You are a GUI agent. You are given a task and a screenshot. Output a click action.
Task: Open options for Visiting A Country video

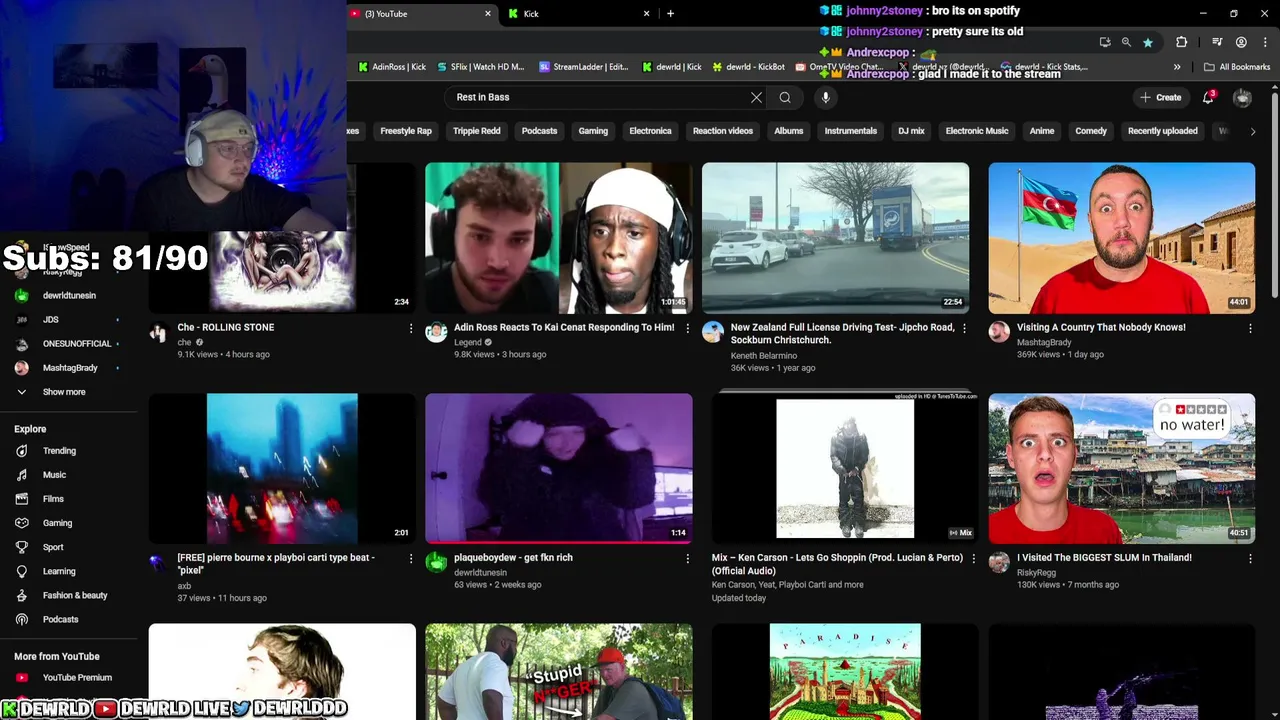coord(1250,328)
